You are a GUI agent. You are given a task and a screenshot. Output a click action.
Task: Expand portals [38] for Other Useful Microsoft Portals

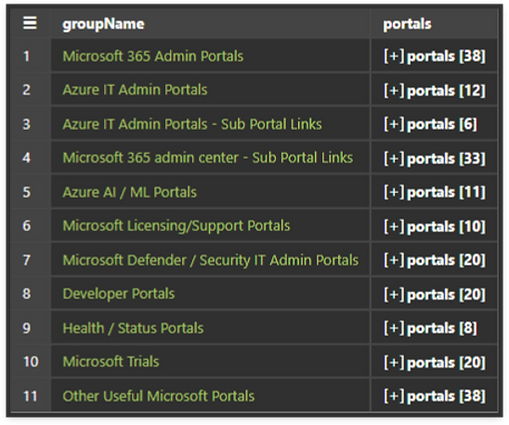tap(434, 396)
